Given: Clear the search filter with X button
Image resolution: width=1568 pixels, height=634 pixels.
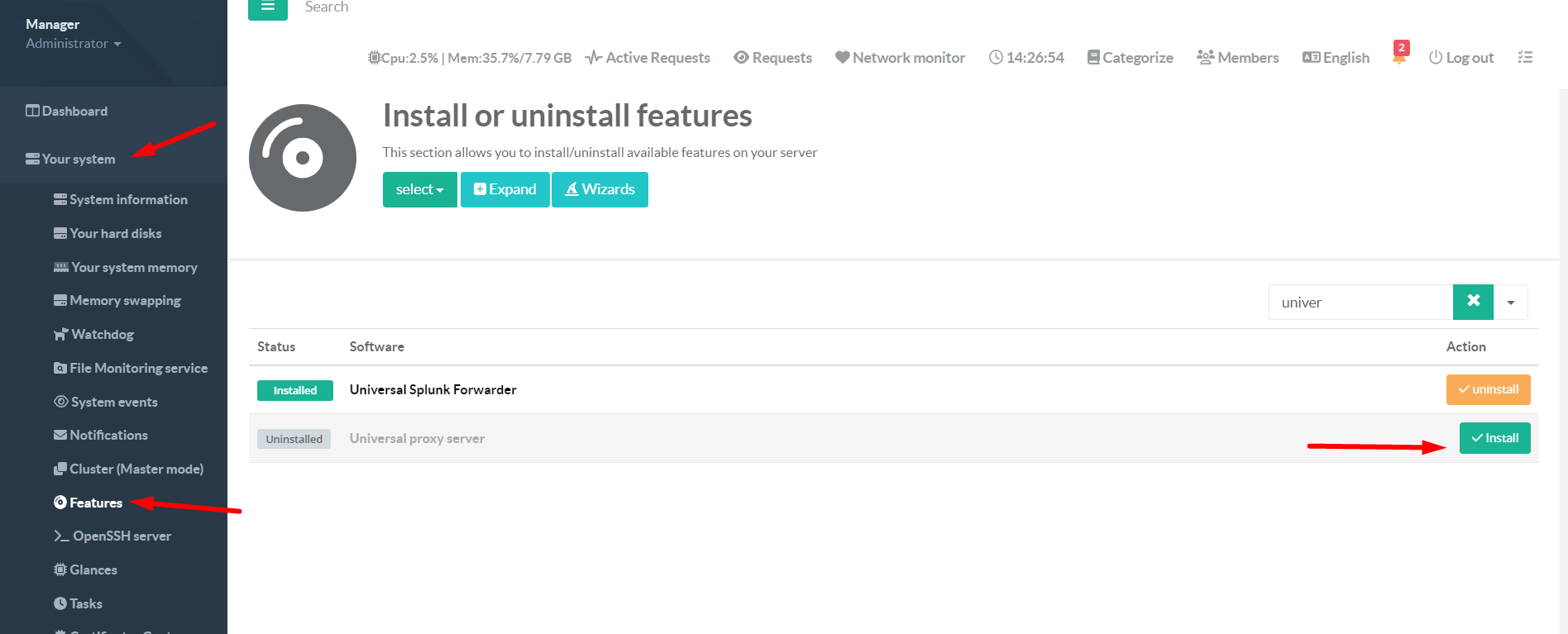Looking at the screenshot, I should click(x=1473, y=302).
